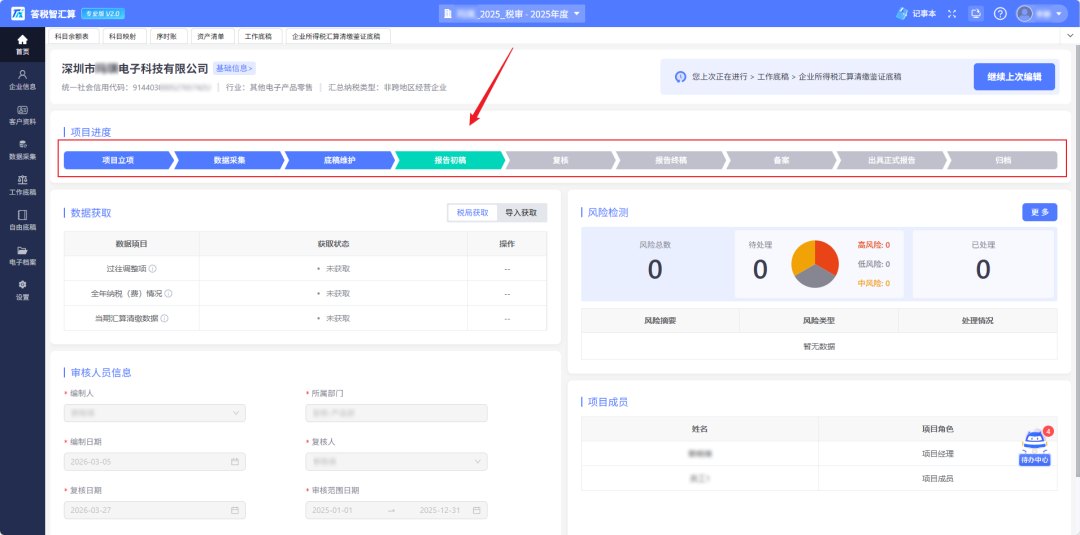Viewport: 1080px width, 535px height.
Task: Open the 科目余额表 tab
Action: pyautogui.click(x=72, y=36)
